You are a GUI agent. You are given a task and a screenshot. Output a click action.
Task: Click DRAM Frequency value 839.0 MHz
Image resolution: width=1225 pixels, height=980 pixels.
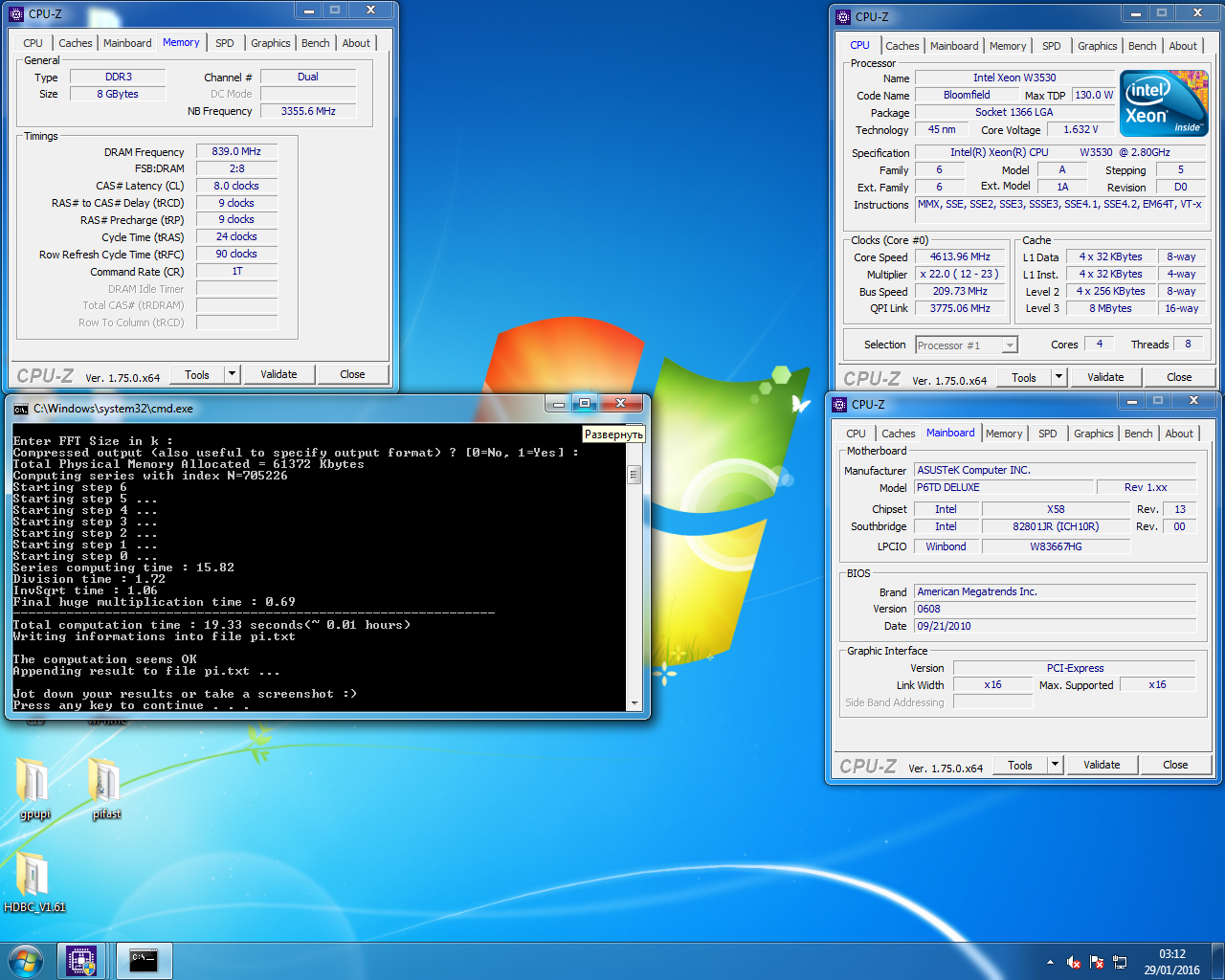tap(237, 151)
